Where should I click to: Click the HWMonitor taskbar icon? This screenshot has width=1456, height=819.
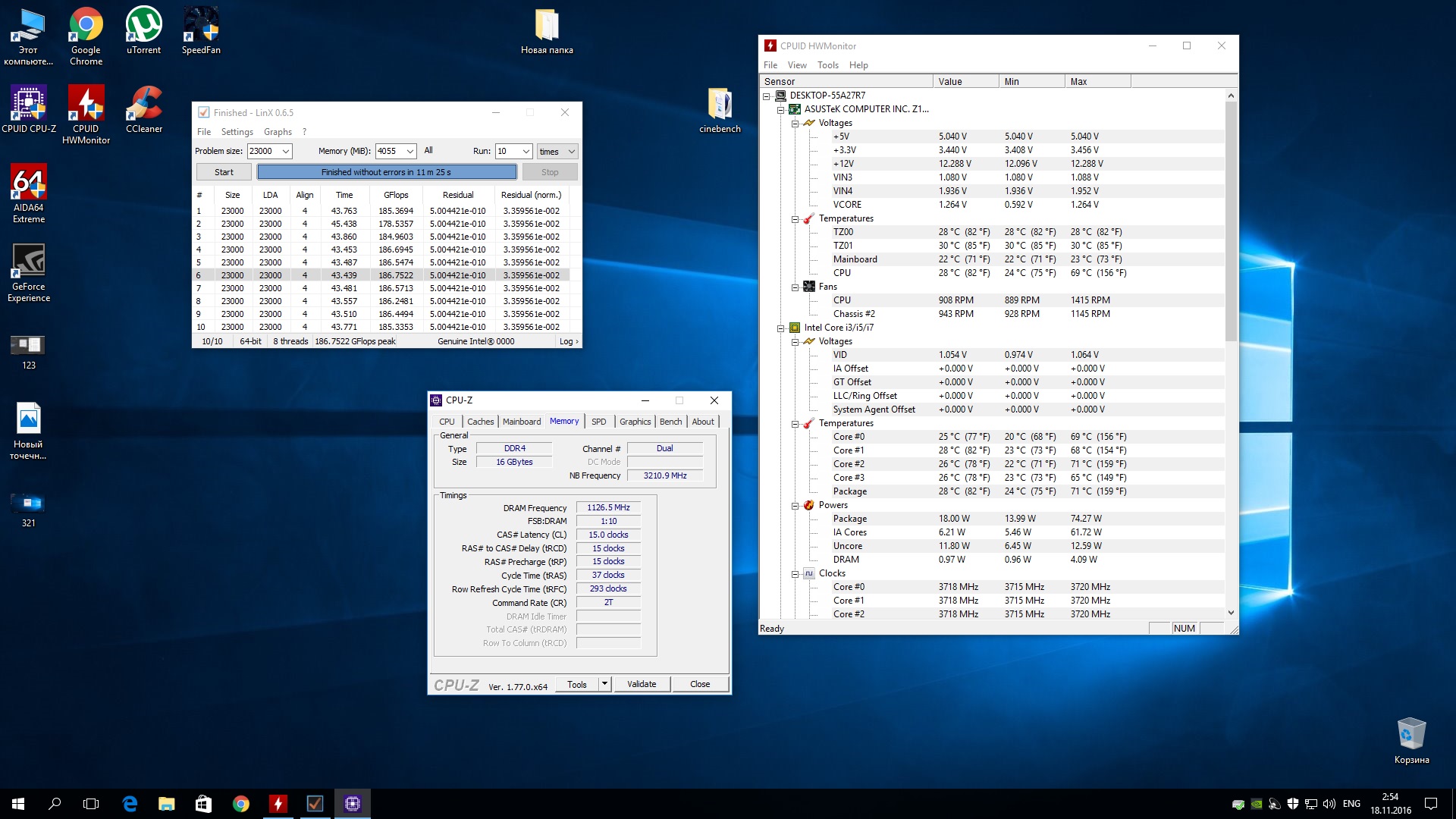tap(278, 804)
